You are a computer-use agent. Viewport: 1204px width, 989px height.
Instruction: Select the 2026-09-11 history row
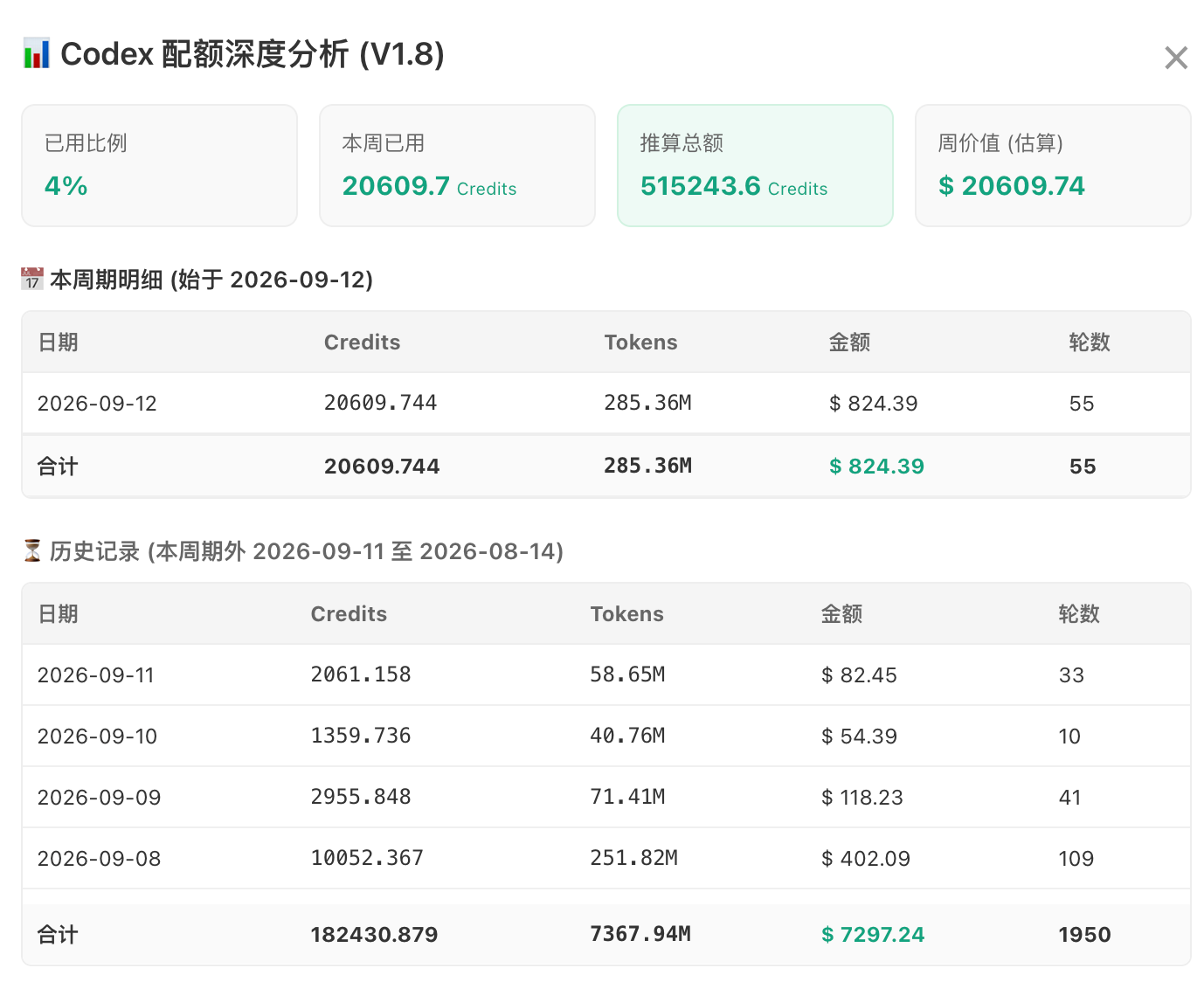coord(606,675)
